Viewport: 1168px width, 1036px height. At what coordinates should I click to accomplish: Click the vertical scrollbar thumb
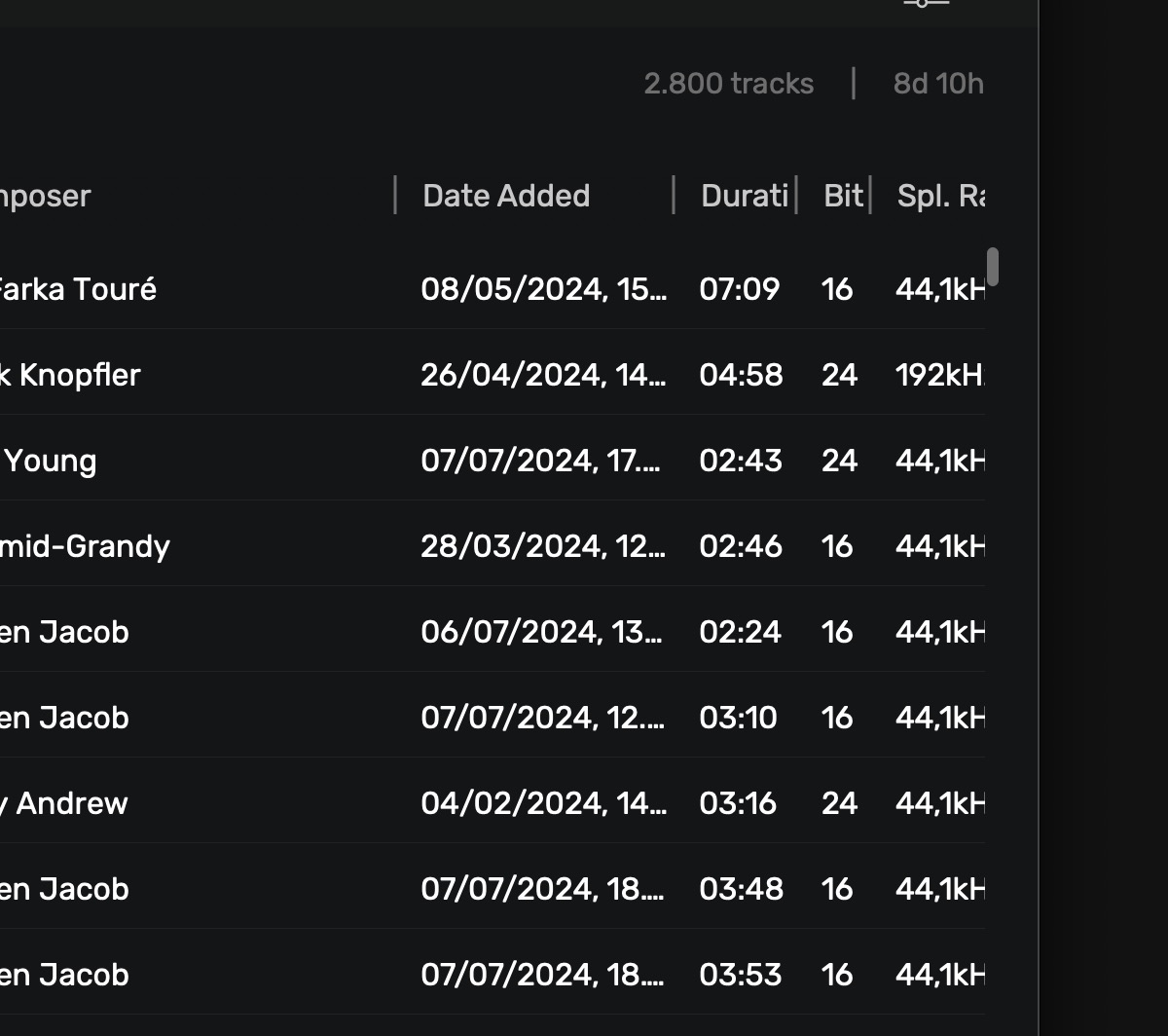coord(993,267)
